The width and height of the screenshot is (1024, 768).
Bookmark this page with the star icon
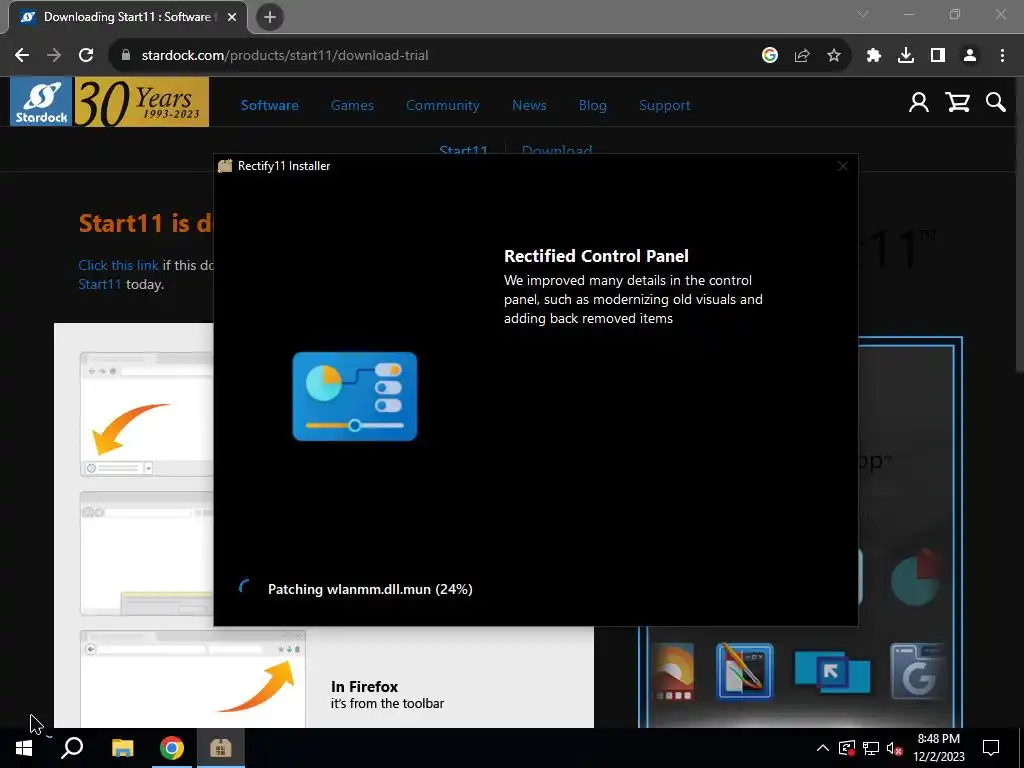834,56
